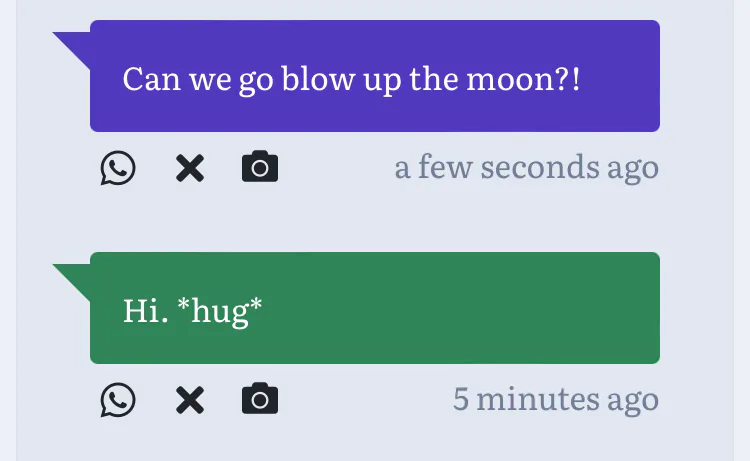
Task: Click the word "Hi." in the second message
Action: tap(143, 310)
